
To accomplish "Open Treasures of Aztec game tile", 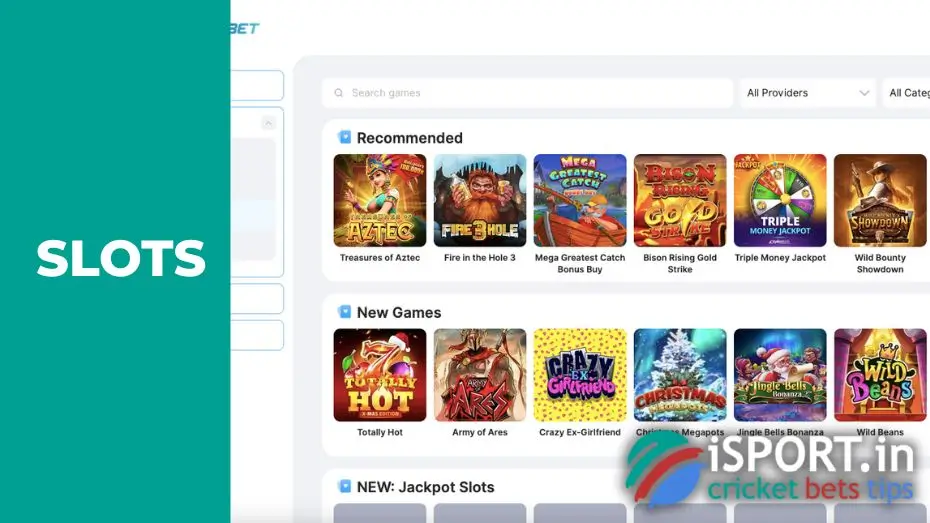I will (x=380, y=200).
